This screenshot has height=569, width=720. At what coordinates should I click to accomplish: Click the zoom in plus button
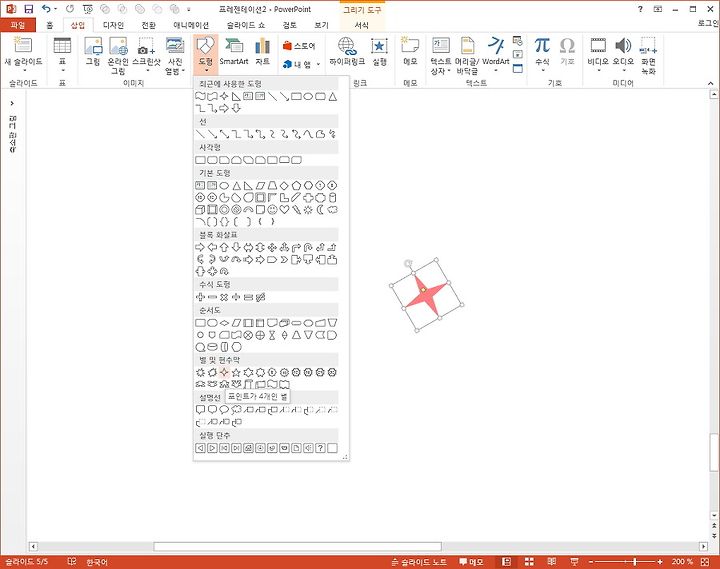point(660,562)
